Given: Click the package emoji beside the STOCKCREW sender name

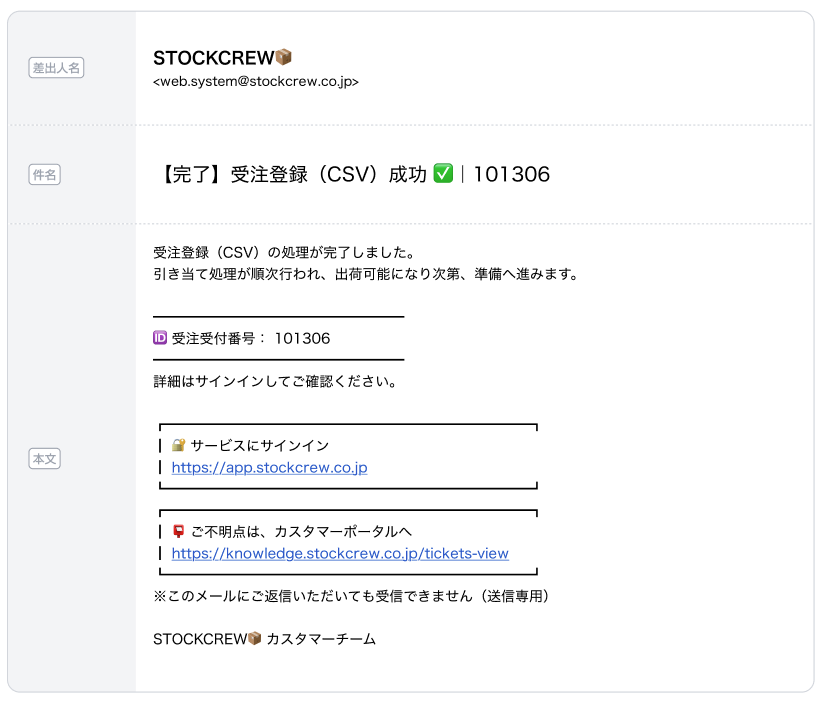Looking at the screenshot, I should click(283, 58).
